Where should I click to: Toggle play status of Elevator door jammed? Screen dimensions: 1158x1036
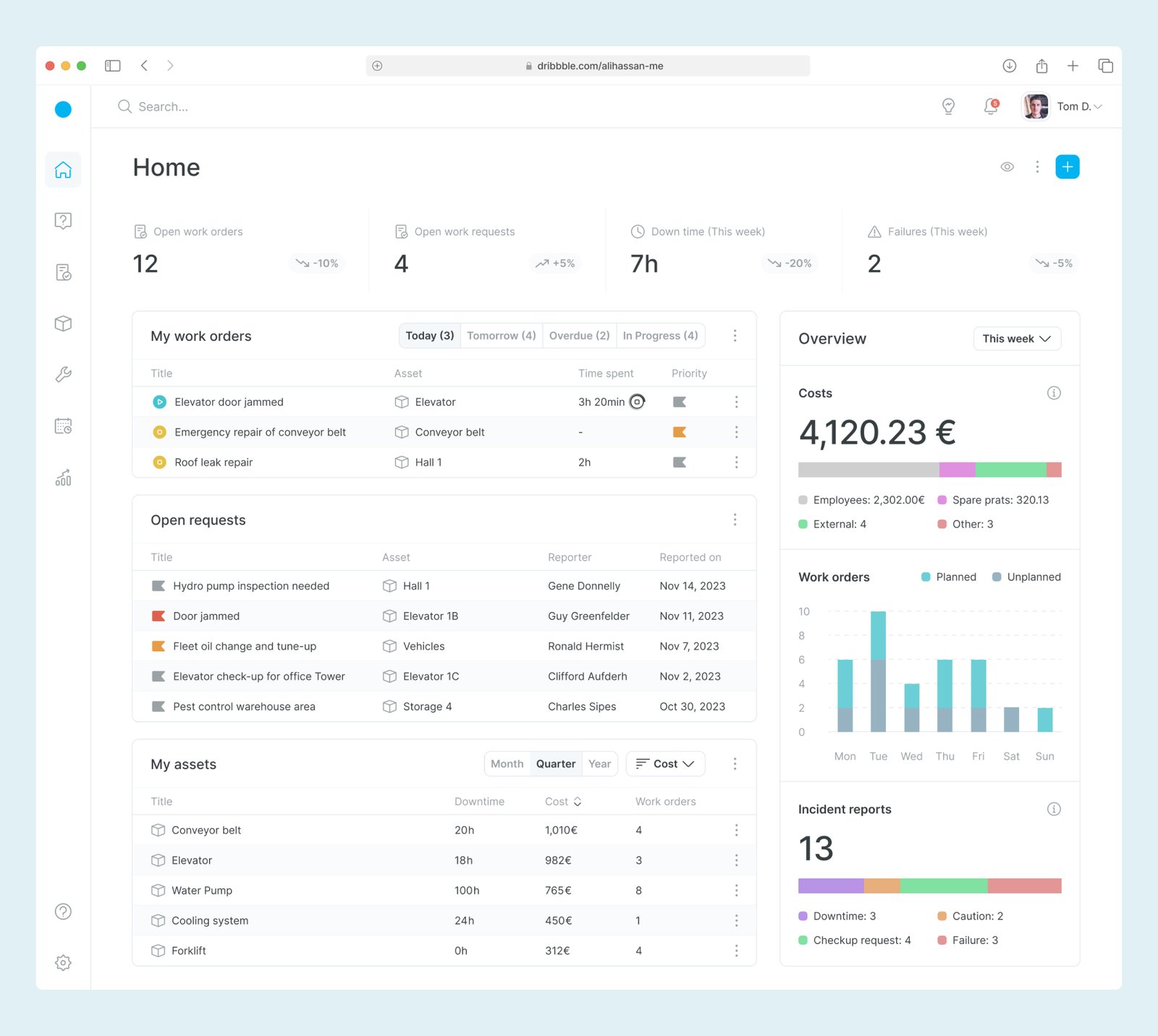pyautogui.click(x=160, y=402)
